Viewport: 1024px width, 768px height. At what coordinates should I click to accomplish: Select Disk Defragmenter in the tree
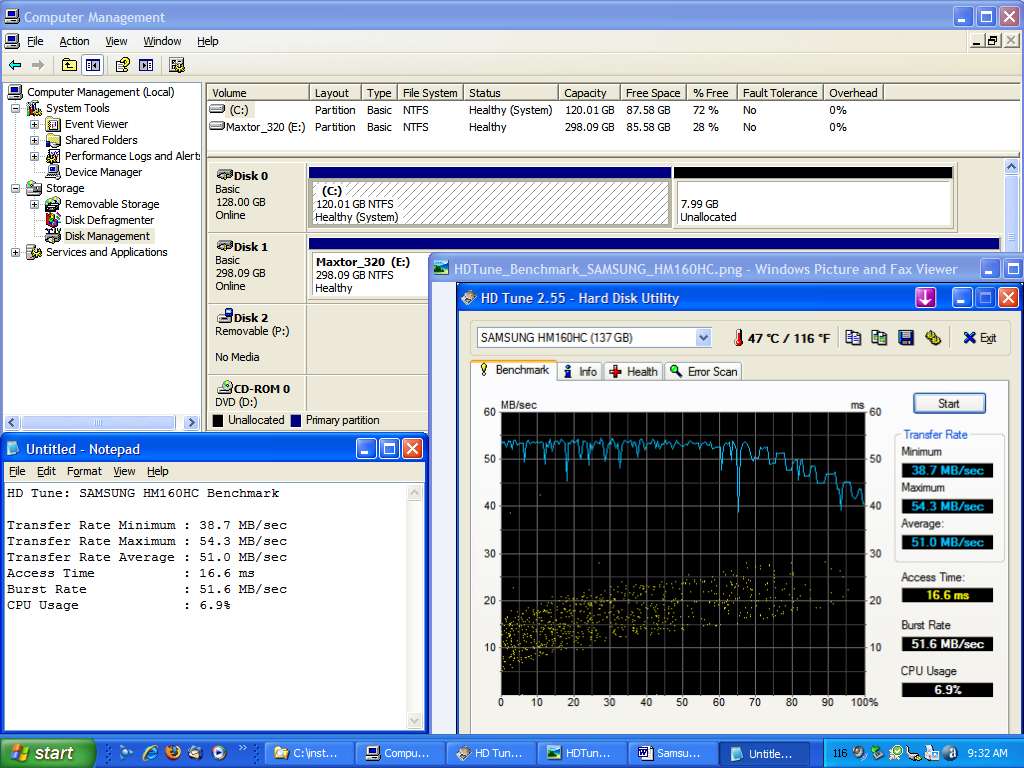point(109,220)
